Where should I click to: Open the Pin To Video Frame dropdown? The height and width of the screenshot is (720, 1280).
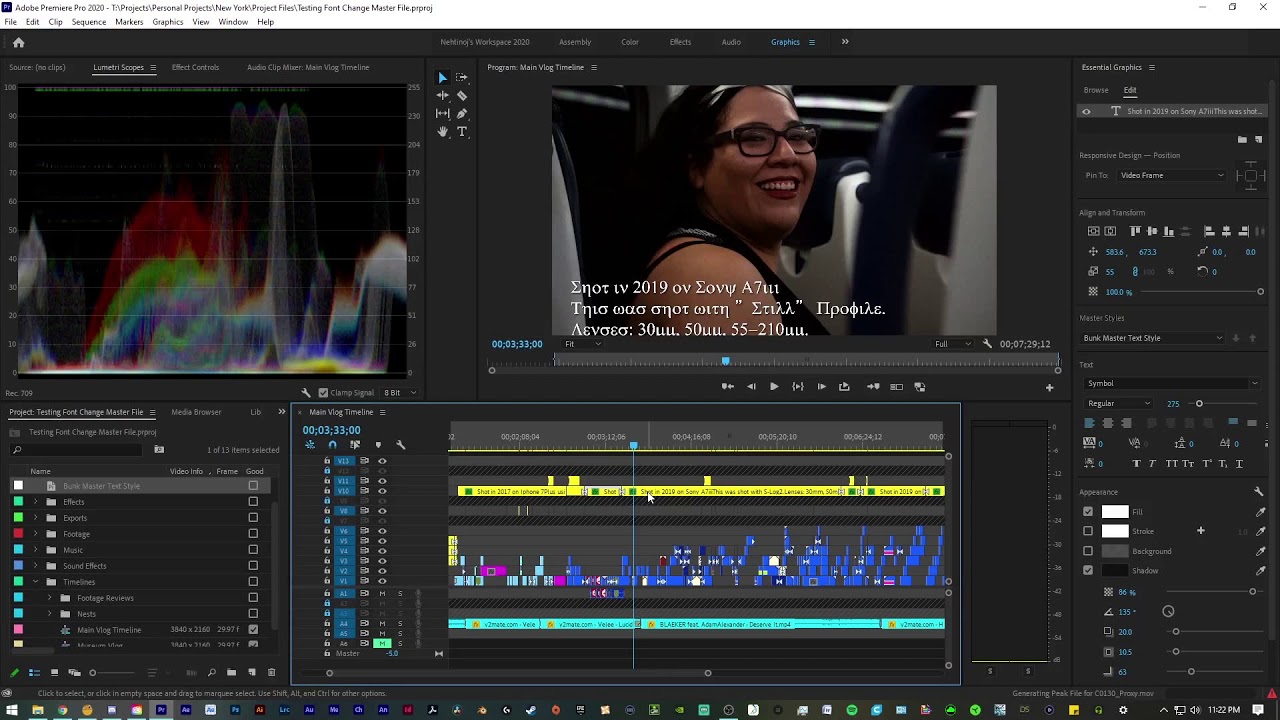[x=1171, y=175]
